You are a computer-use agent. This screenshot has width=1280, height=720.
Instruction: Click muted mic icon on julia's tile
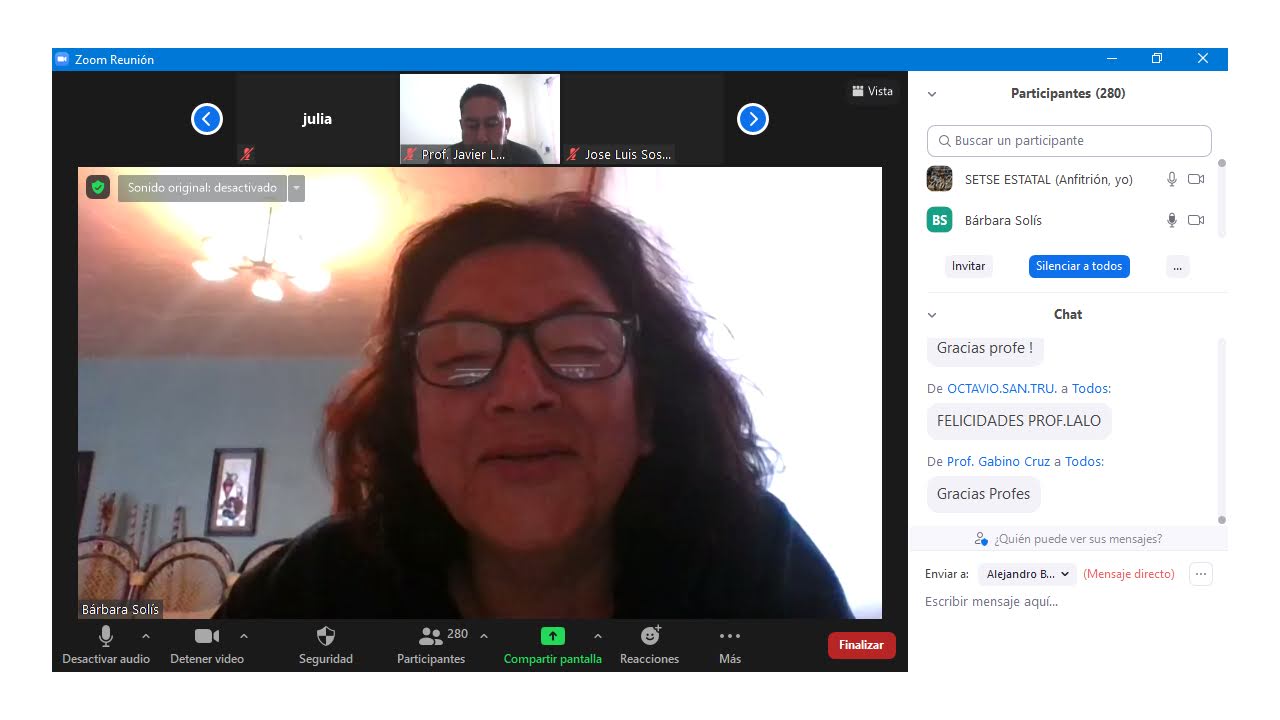247,154
